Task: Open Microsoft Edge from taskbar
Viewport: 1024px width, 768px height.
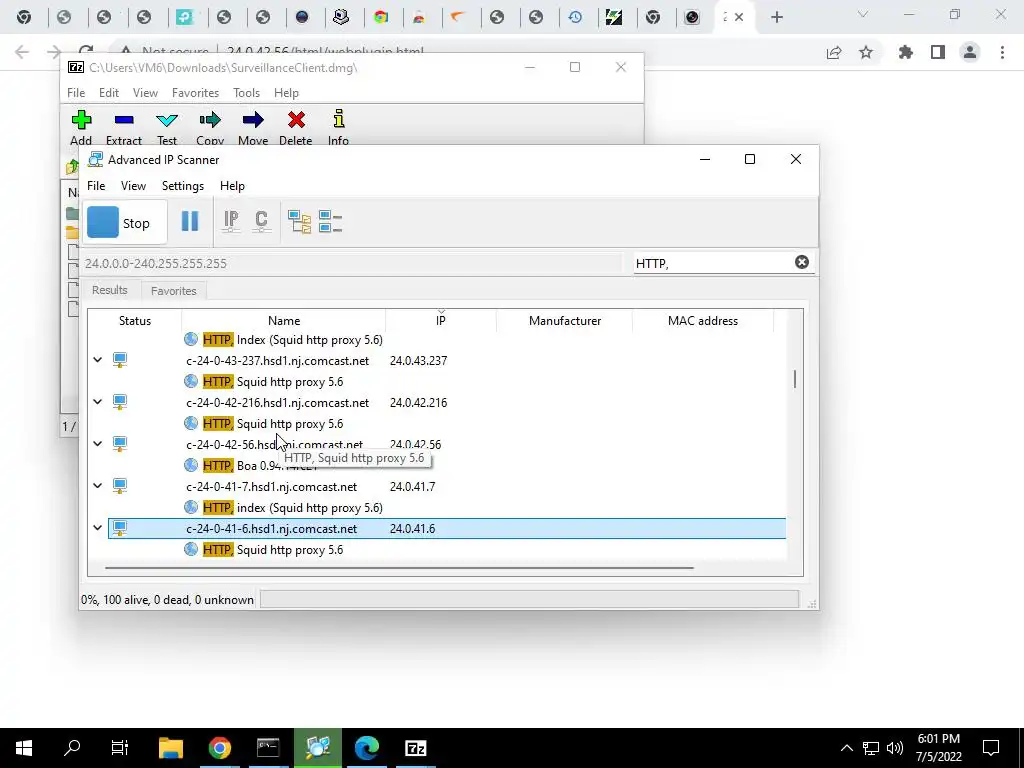Action: 367,748
